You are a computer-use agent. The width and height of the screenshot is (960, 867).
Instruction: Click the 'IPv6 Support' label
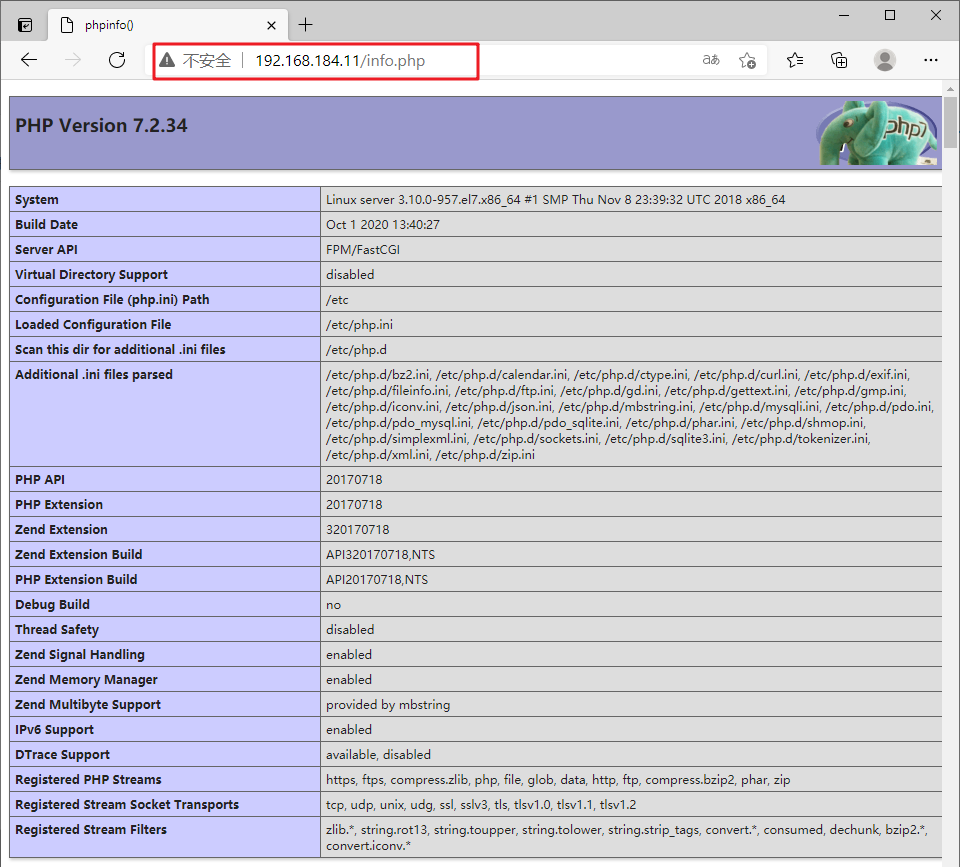[54, 730]
